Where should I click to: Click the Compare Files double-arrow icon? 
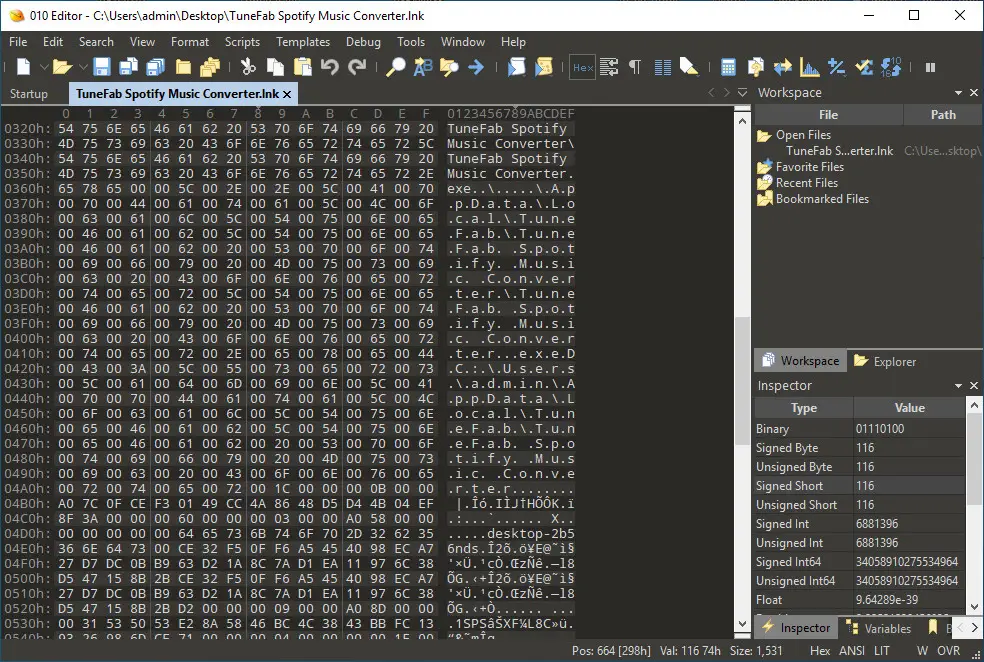783,67
